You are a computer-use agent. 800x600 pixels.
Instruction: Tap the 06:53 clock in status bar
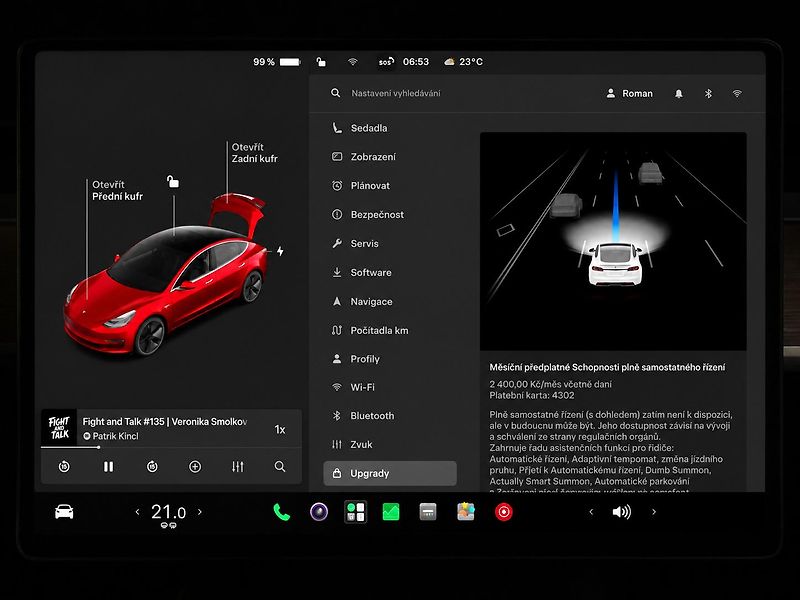tap(416, 62)
